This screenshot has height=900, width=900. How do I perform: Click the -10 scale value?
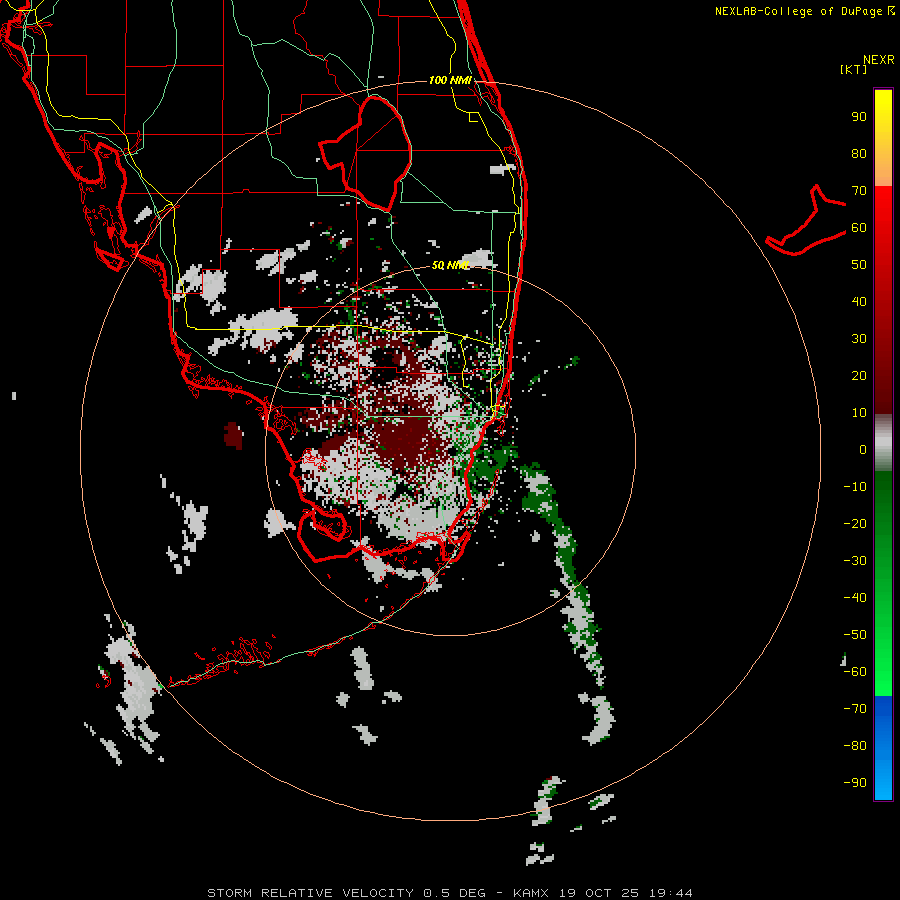(855, 487)
